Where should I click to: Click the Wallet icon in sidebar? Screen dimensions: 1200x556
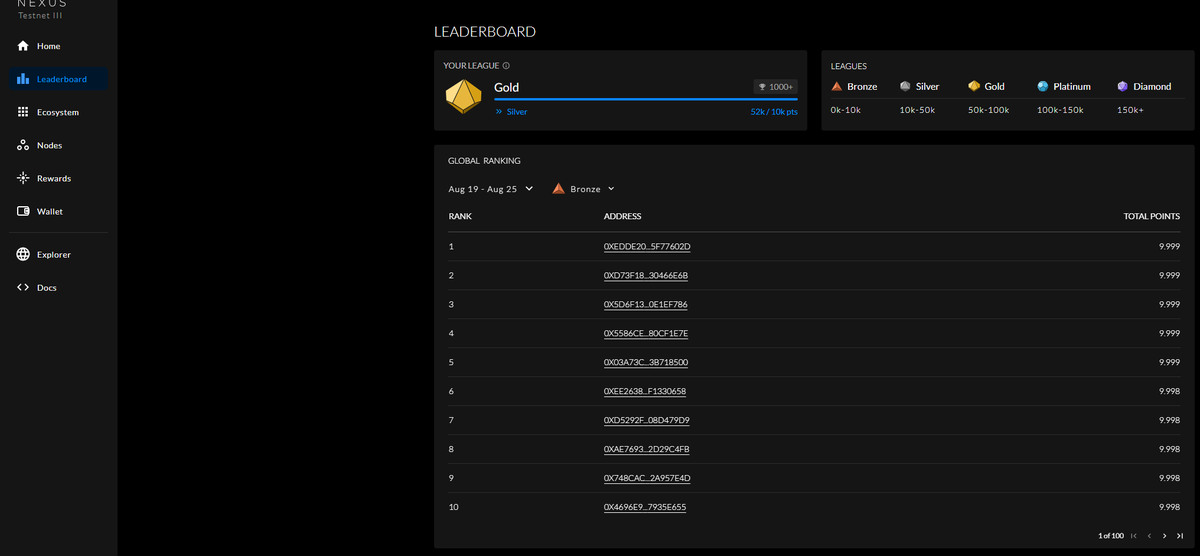[23, 211]
